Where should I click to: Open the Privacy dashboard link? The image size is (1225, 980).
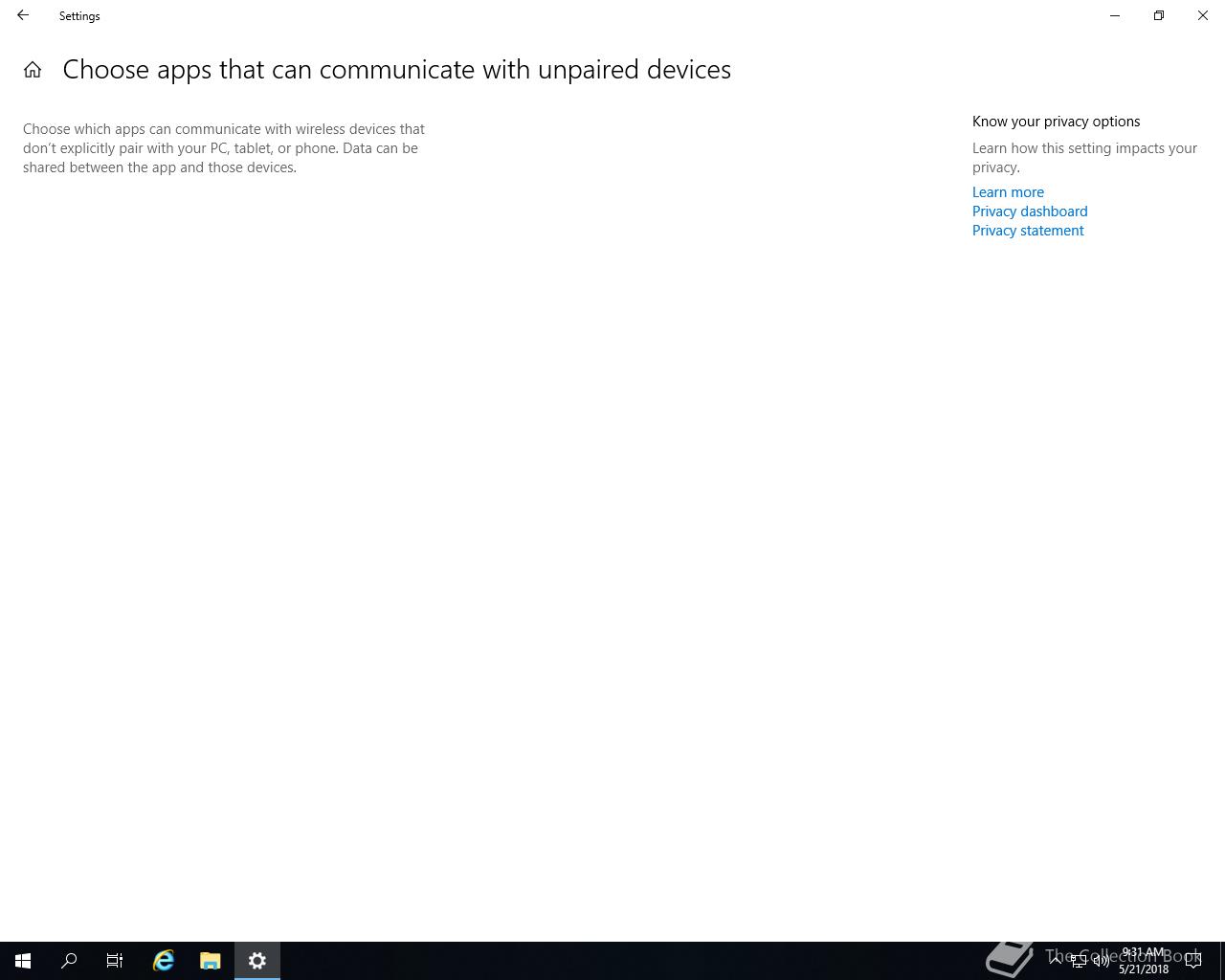[x=1030, y=212]
